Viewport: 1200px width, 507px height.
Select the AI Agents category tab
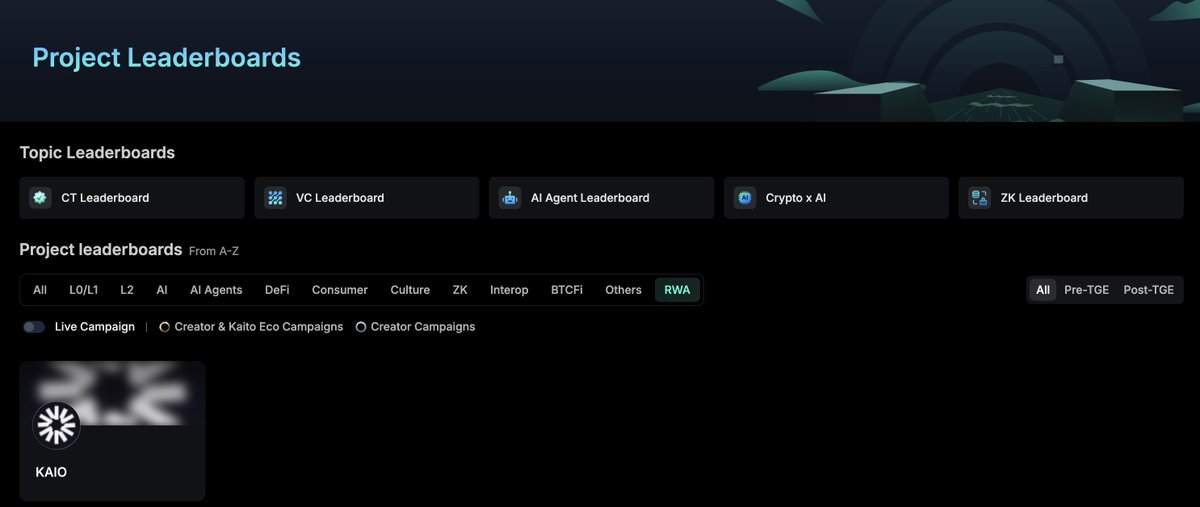[x=216, y=290]
